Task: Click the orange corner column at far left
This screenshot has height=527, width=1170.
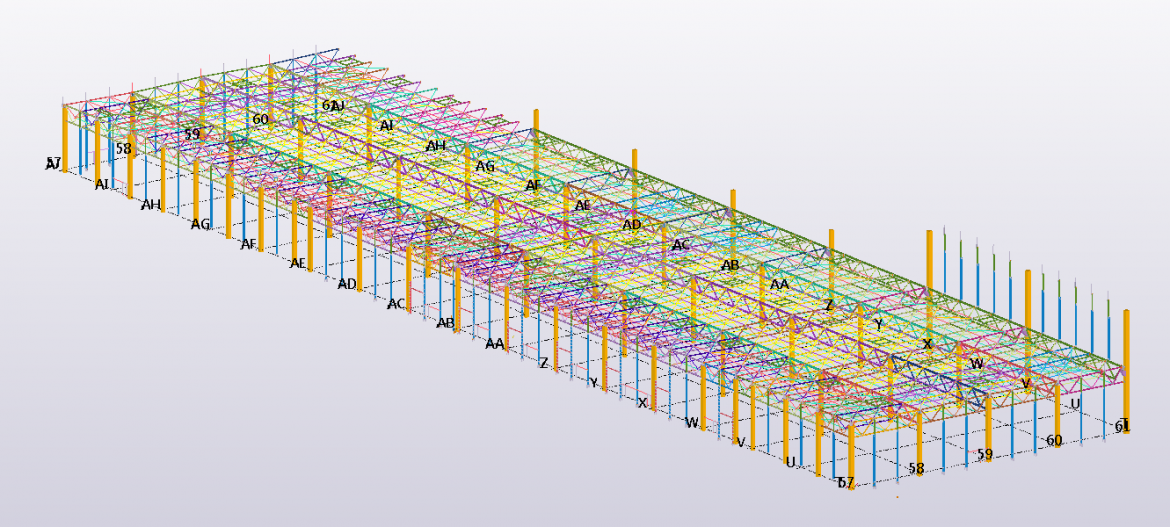Action: 67,138
